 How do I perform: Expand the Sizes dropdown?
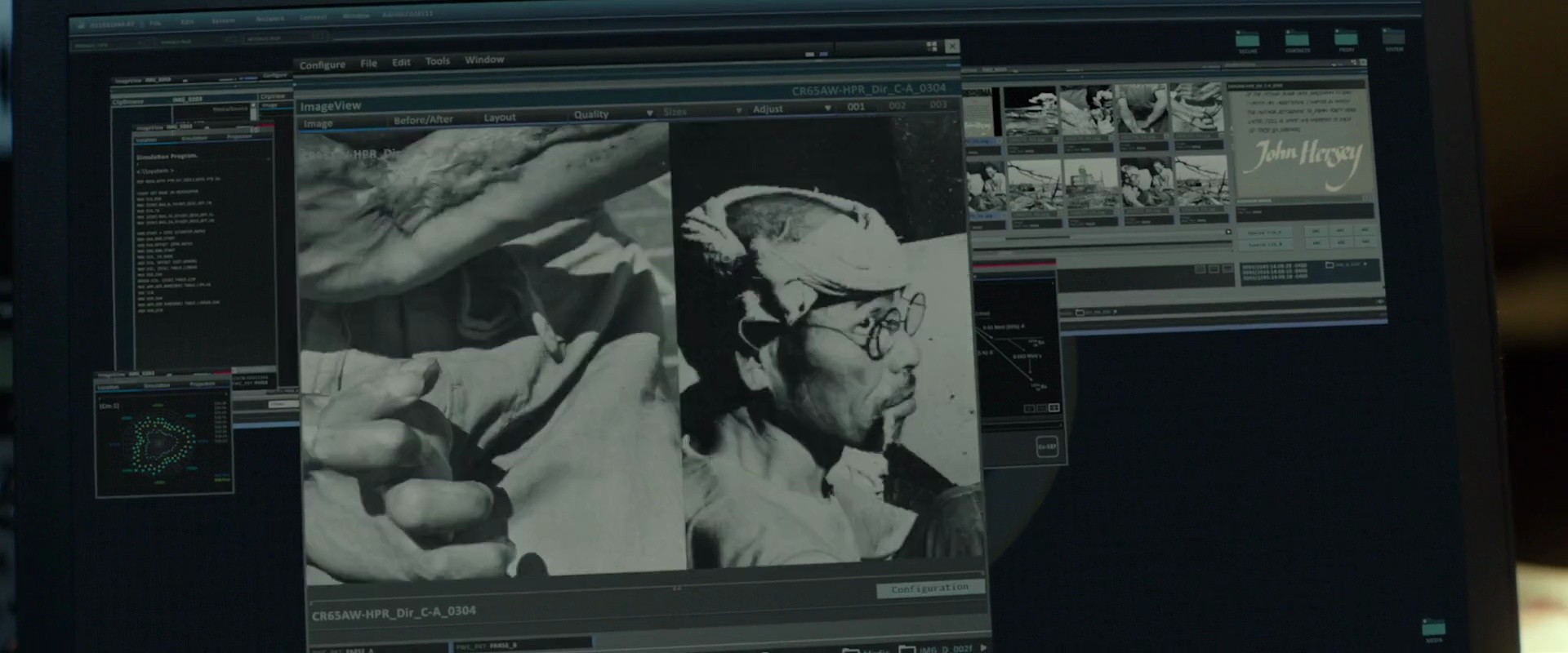pos(702,111)
